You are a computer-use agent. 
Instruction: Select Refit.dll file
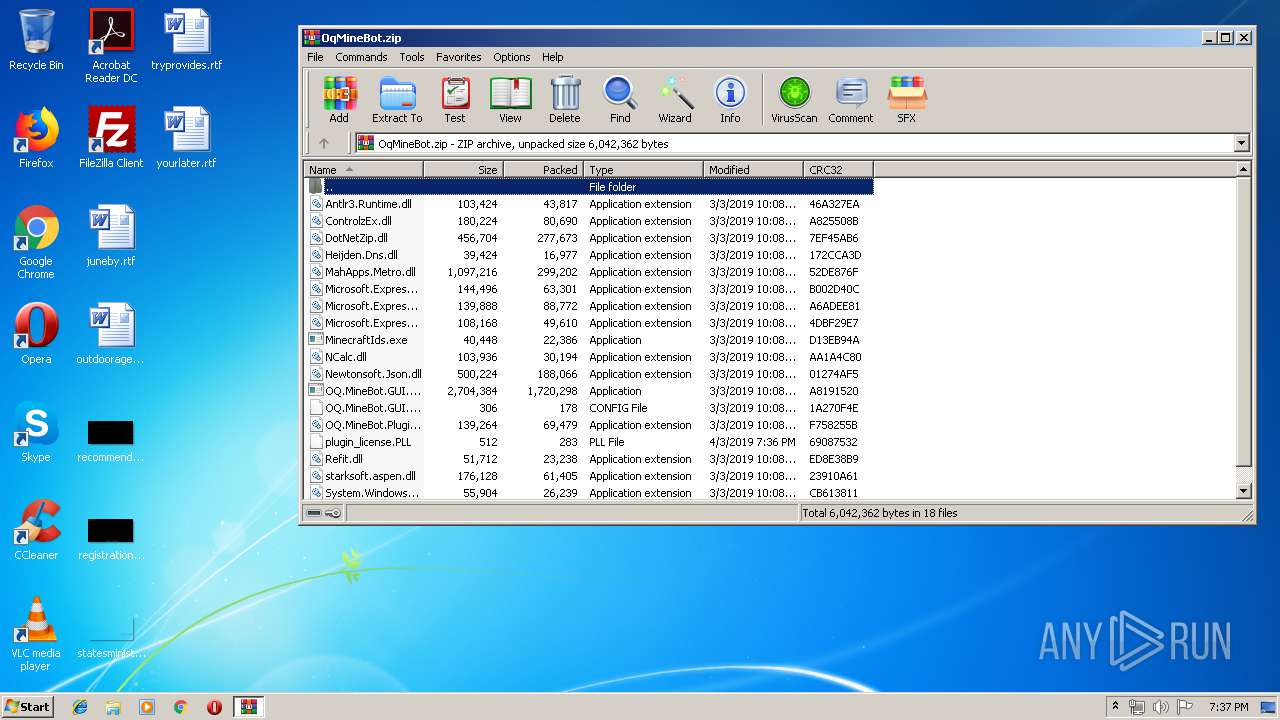pos(589,459)
